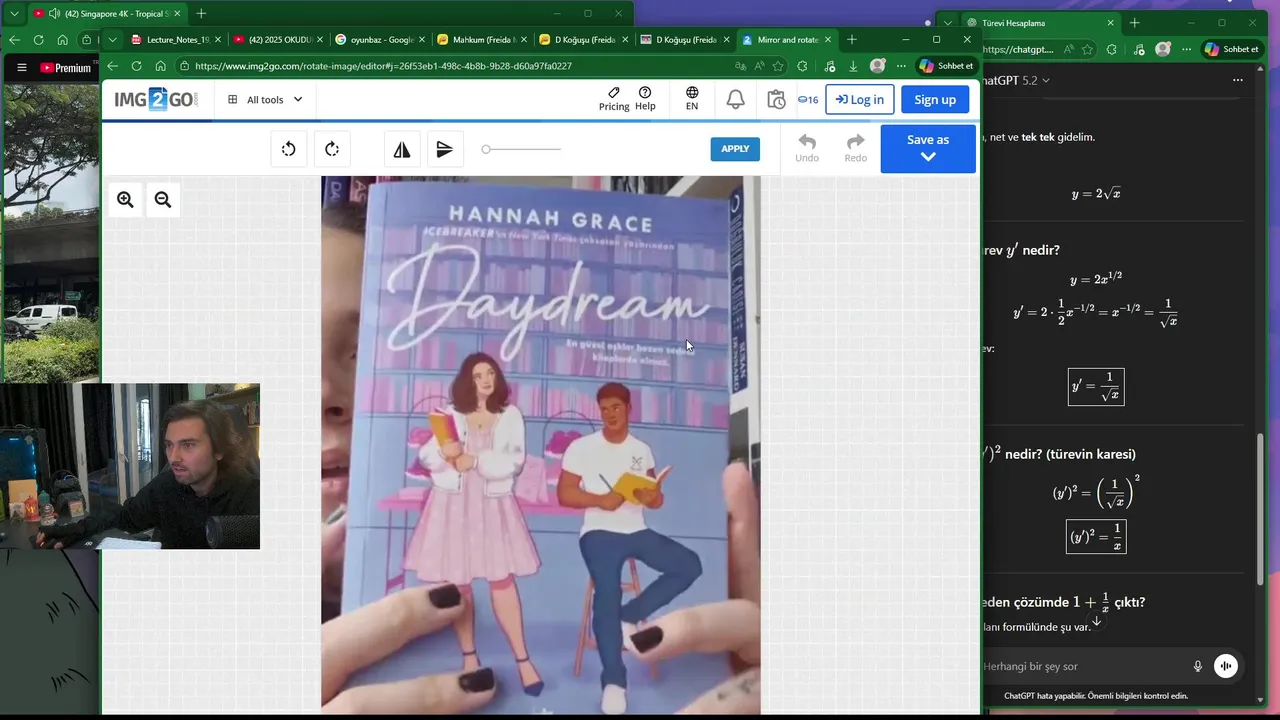Open read aloud in the img2go address bar

(759, 66)
